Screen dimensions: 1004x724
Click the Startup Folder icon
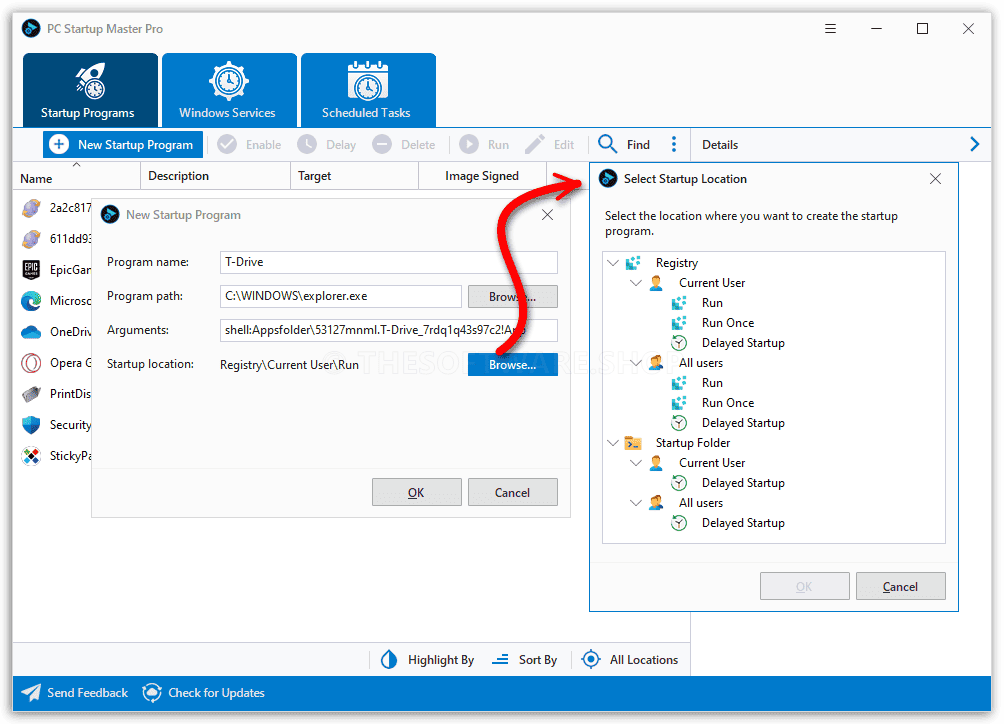[633, 443]
